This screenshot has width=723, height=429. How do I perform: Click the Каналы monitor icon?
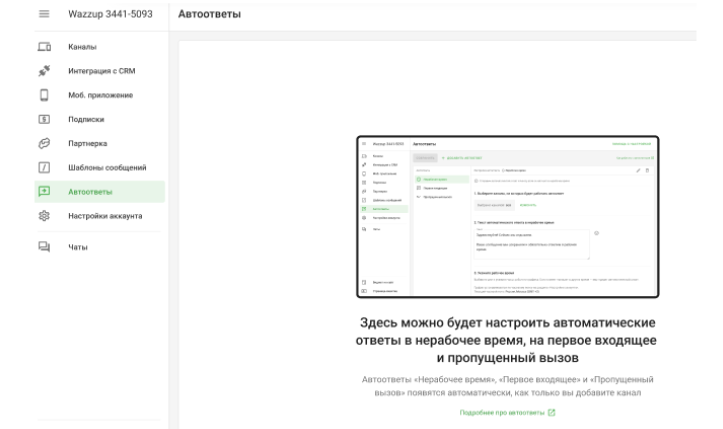(x=31, y=48)
